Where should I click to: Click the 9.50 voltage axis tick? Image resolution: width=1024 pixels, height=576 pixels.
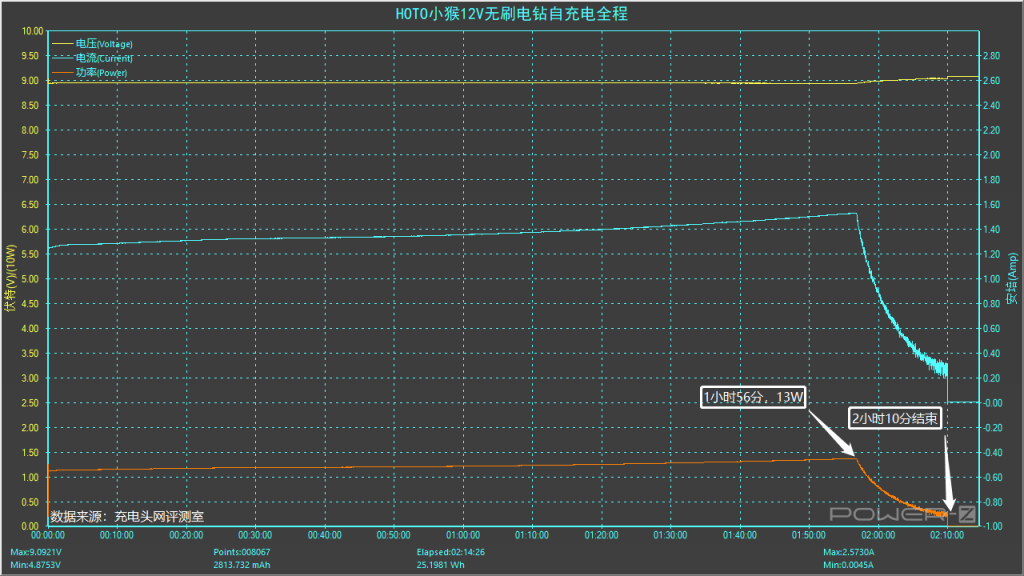(30, 56)
